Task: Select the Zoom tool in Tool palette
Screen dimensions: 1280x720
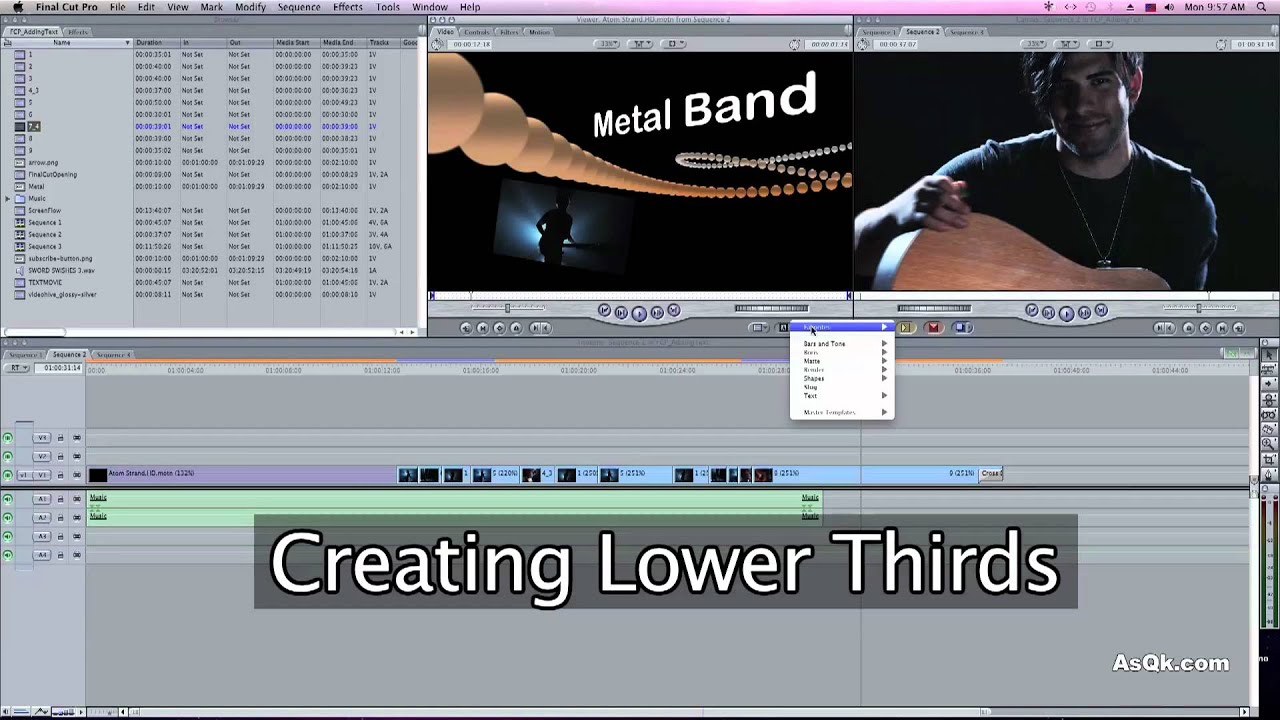Action: point(1269,444)
